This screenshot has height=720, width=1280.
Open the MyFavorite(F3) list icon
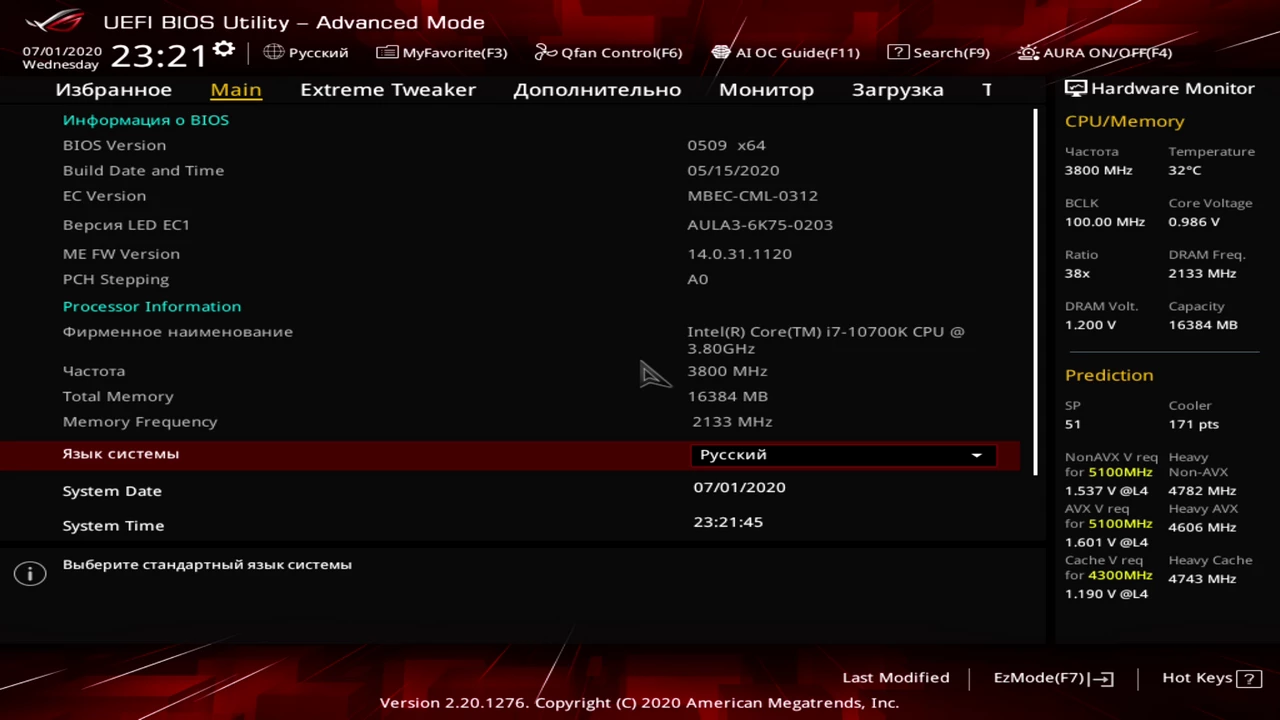pyautogui.click(x=387, y=52)
